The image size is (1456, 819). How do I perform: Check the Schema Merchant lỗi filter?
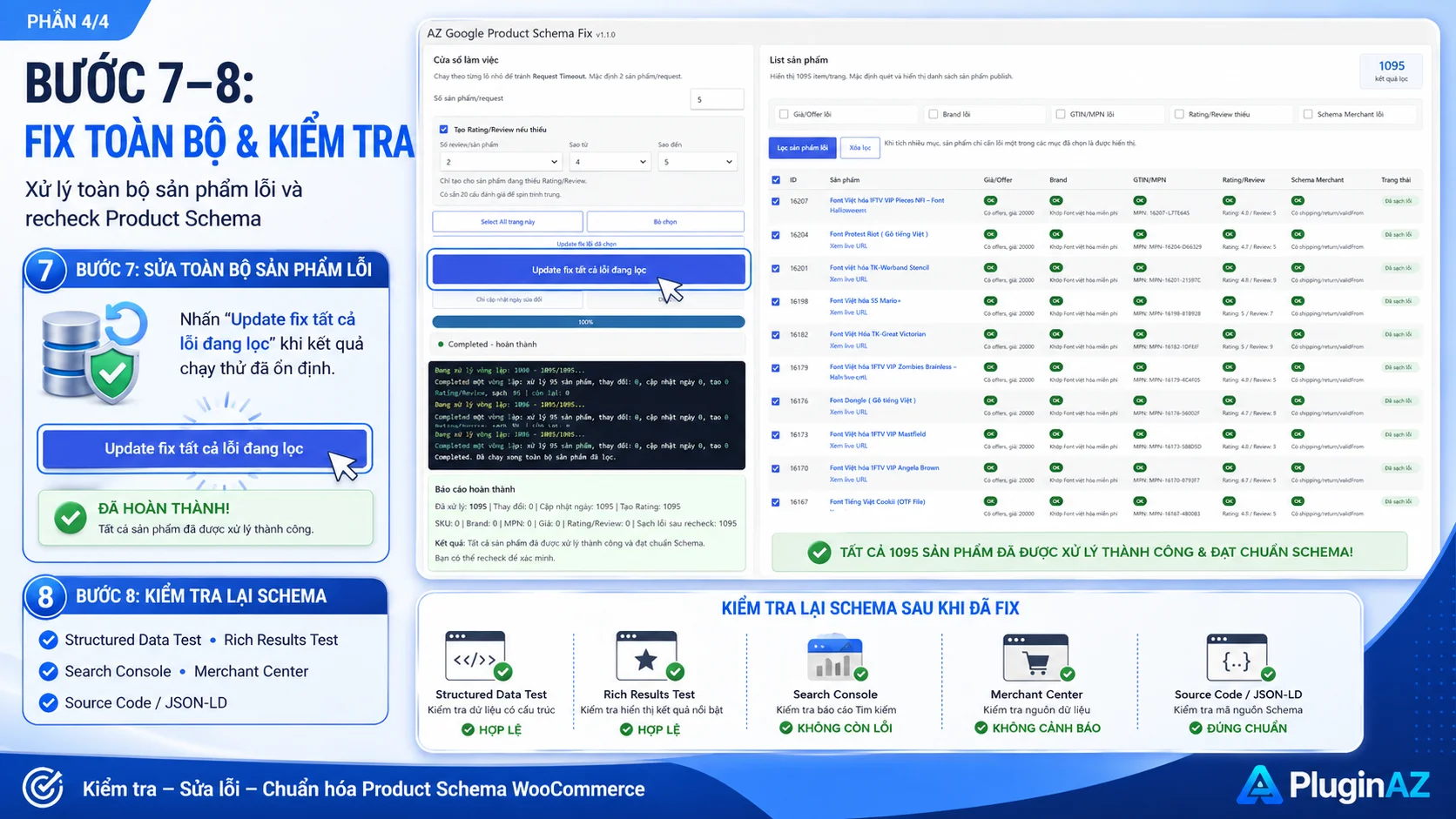pyautogui.click(x=1308, y=114)
